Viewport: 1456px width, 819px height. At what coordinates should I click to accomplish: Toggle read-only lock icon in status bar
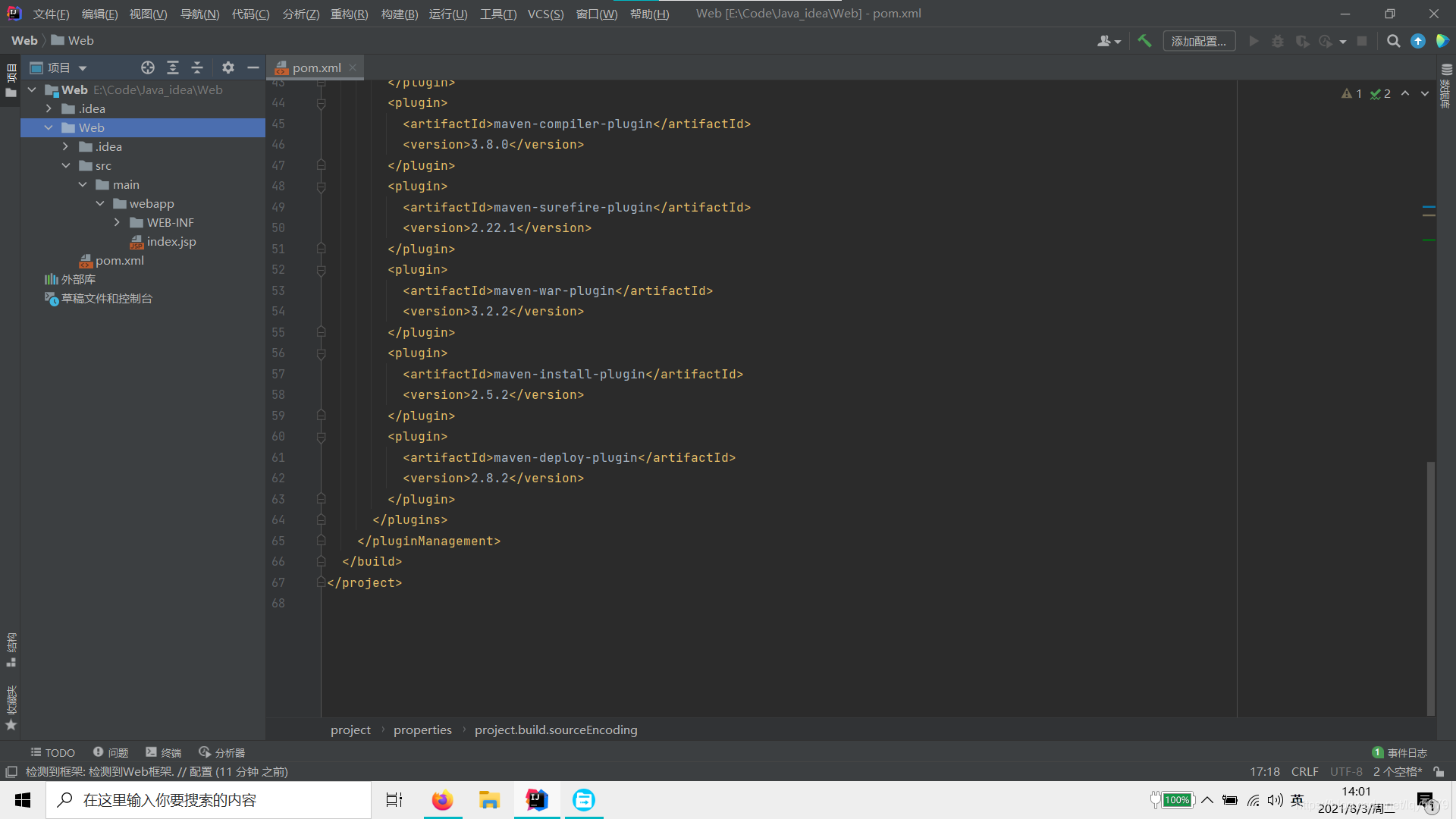1439,771
